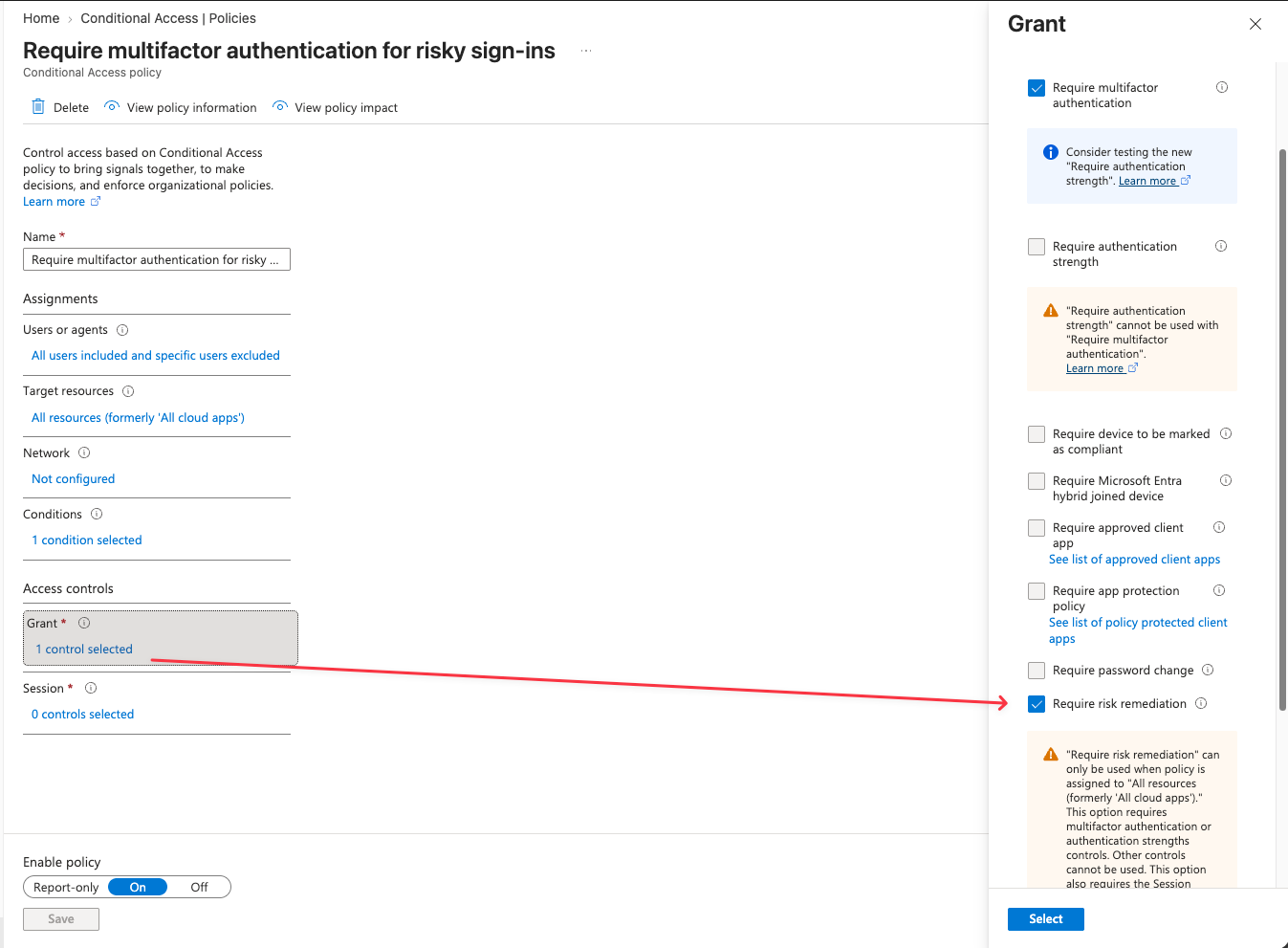The image size is (1288, 948).
Task: Open See list of approved client apps
Action: click(x=1134, y=560)
